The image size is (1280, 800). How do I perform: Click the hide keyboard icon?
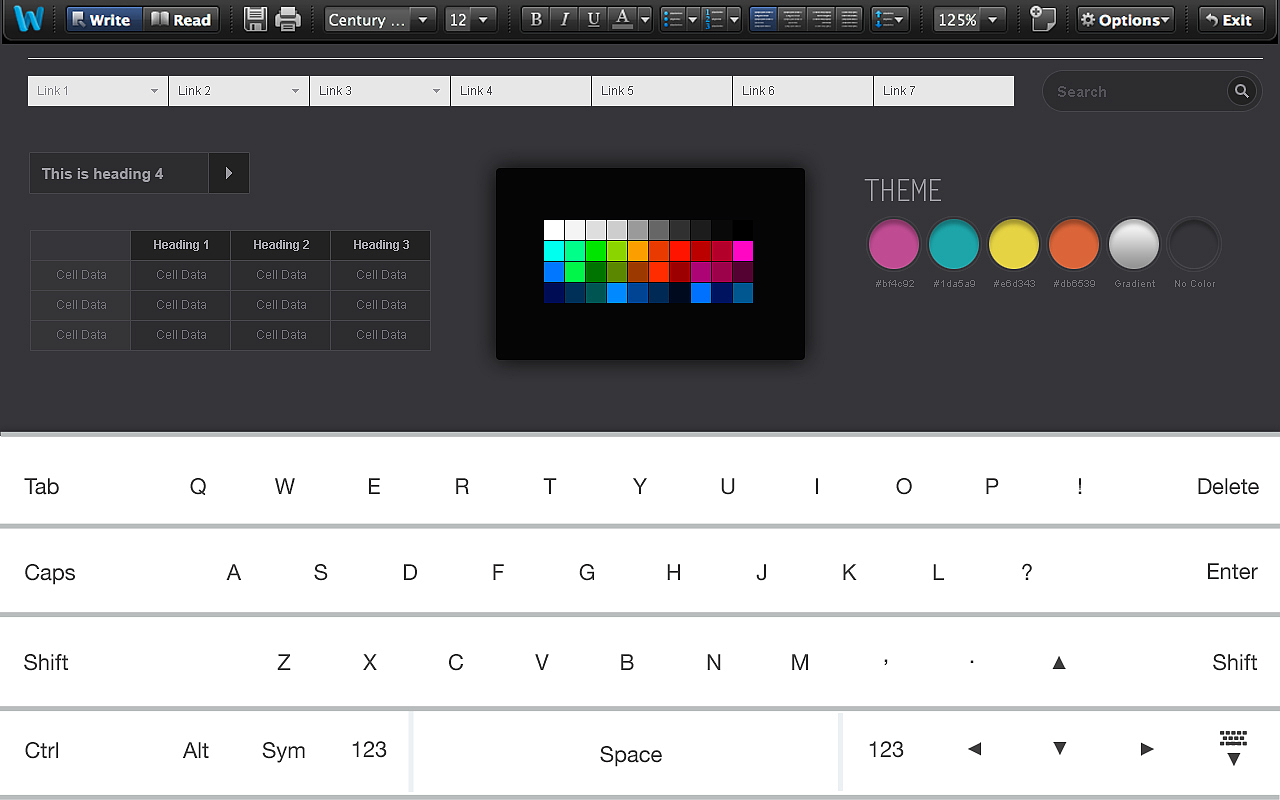click(x=1233, y=748)
